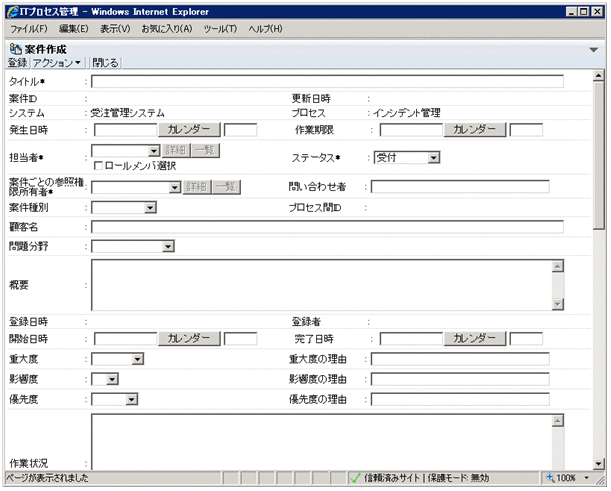
Task: Toggle the ロールメンバ選択 checkbox
Action: [98, 166]
